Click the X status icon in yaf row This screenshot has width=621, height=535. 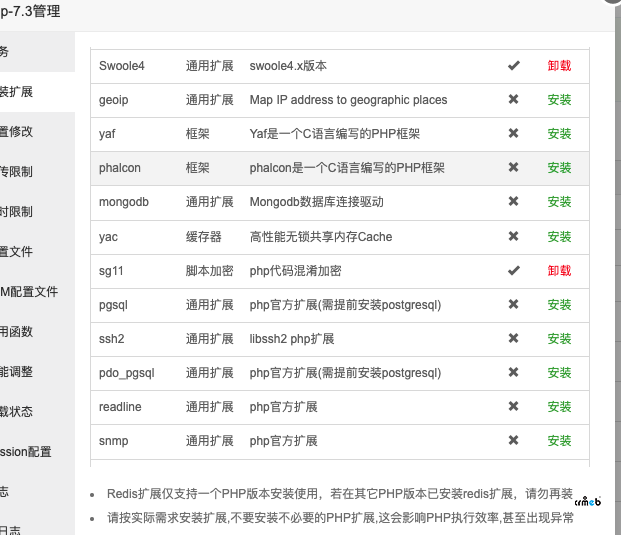[x=513, y=134]
